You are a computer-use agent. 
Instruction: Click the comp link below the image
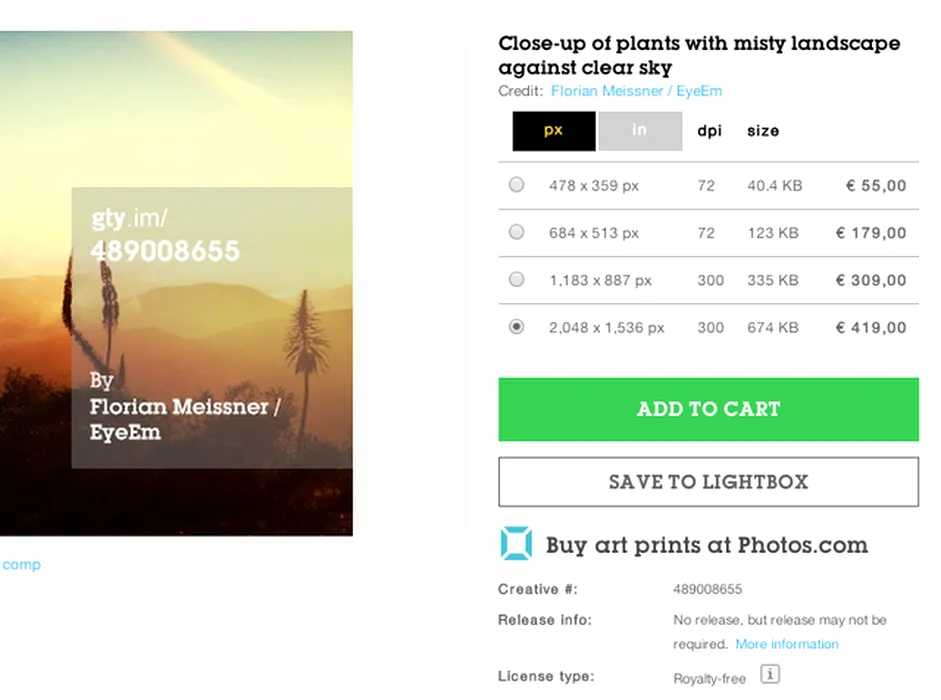click(21, 564)
